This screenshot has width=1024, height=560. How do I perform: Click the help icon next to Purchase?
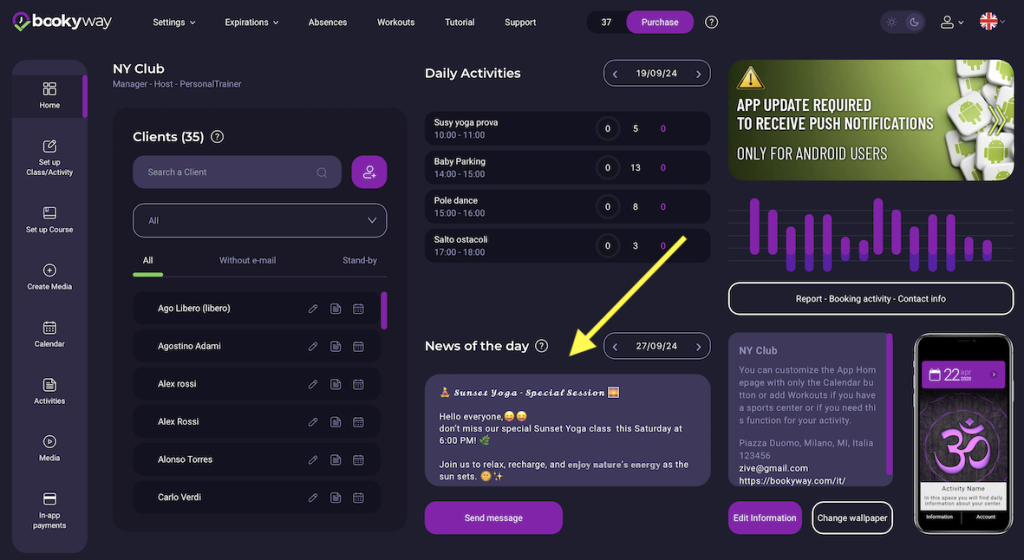click(712, 22)
